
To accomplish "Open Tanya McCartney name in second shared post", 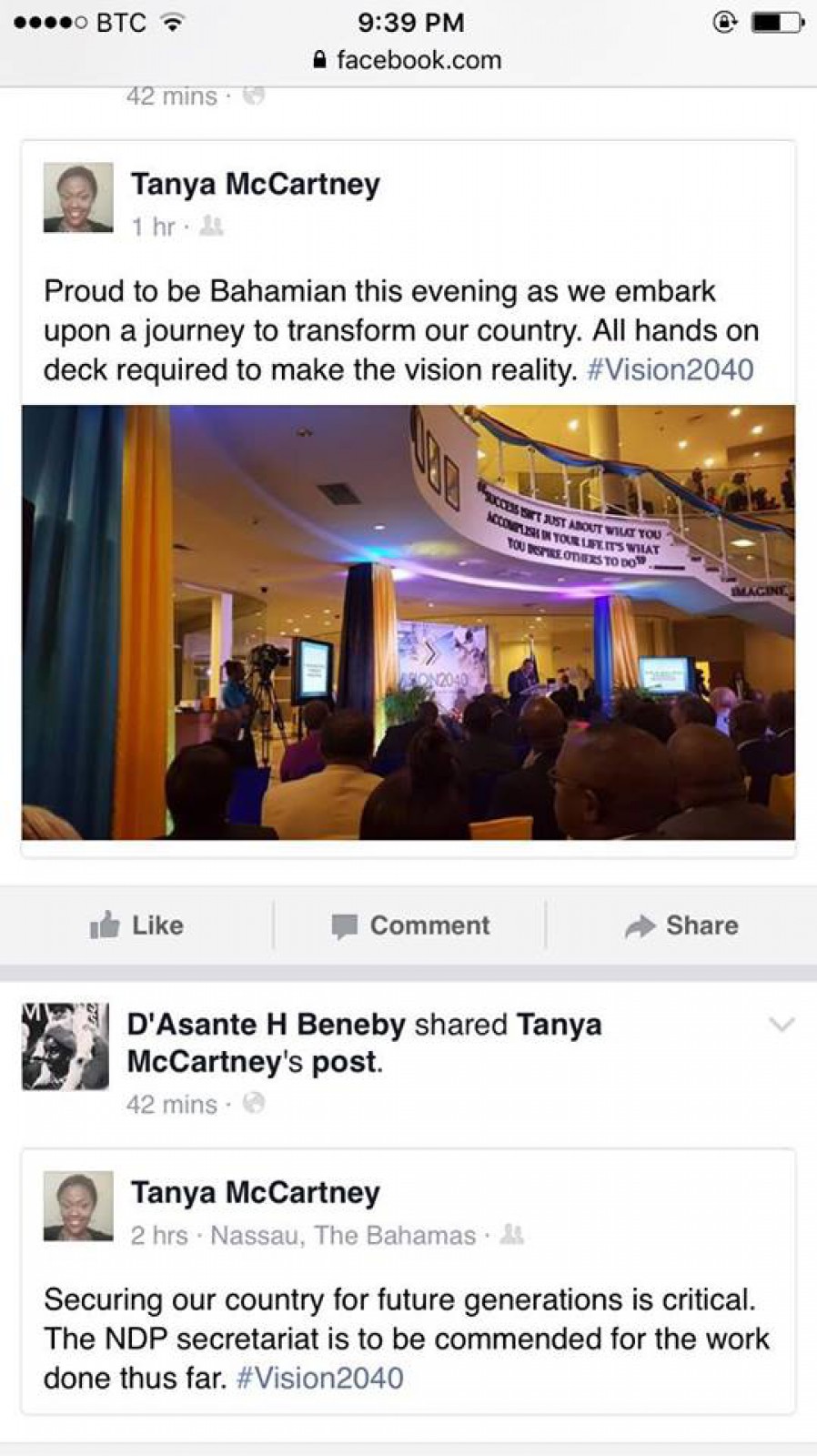I will click(256, 1192).
